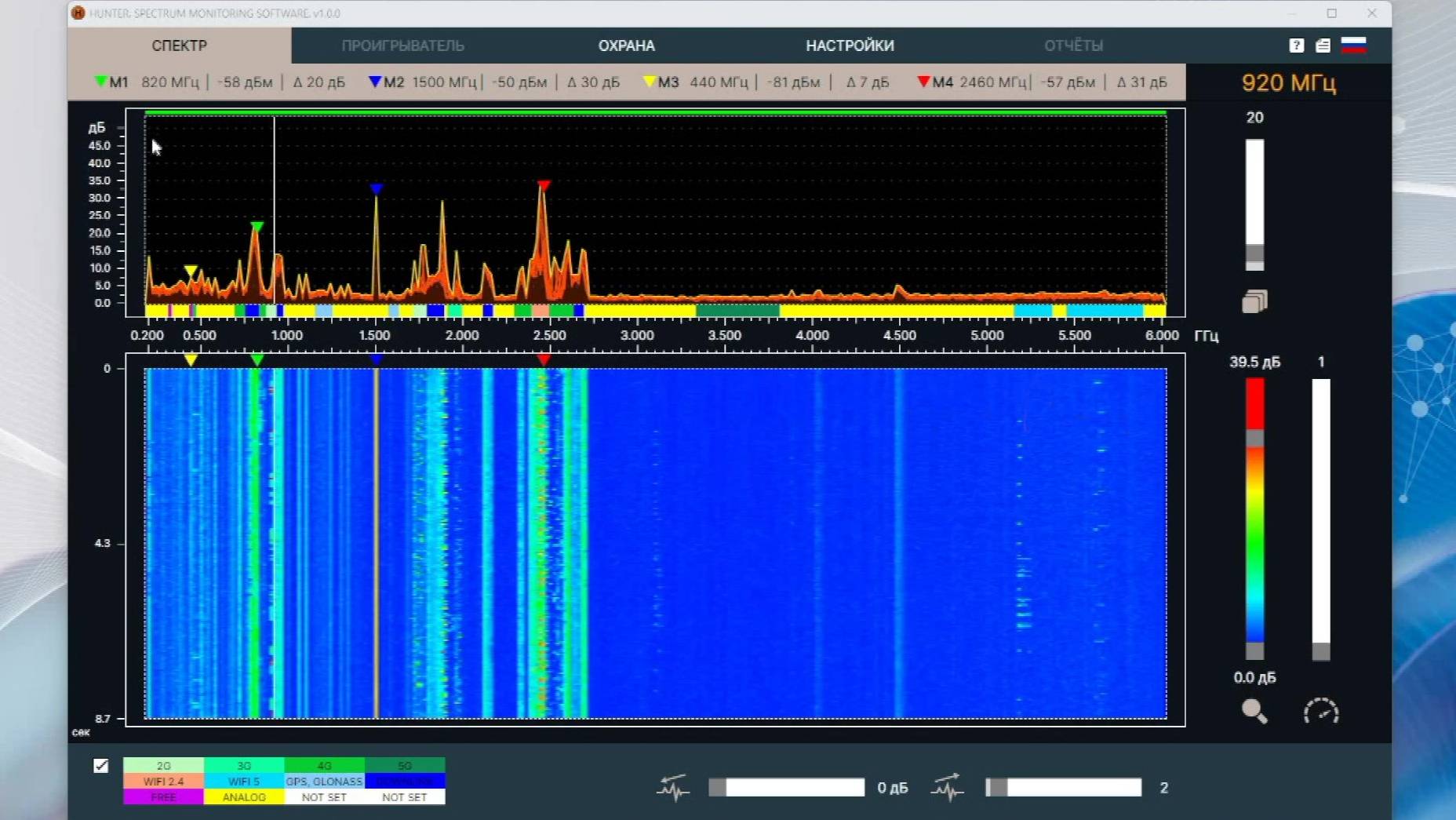
Task: Click the M2 level -50 дБм
Action: coord(519,82)
